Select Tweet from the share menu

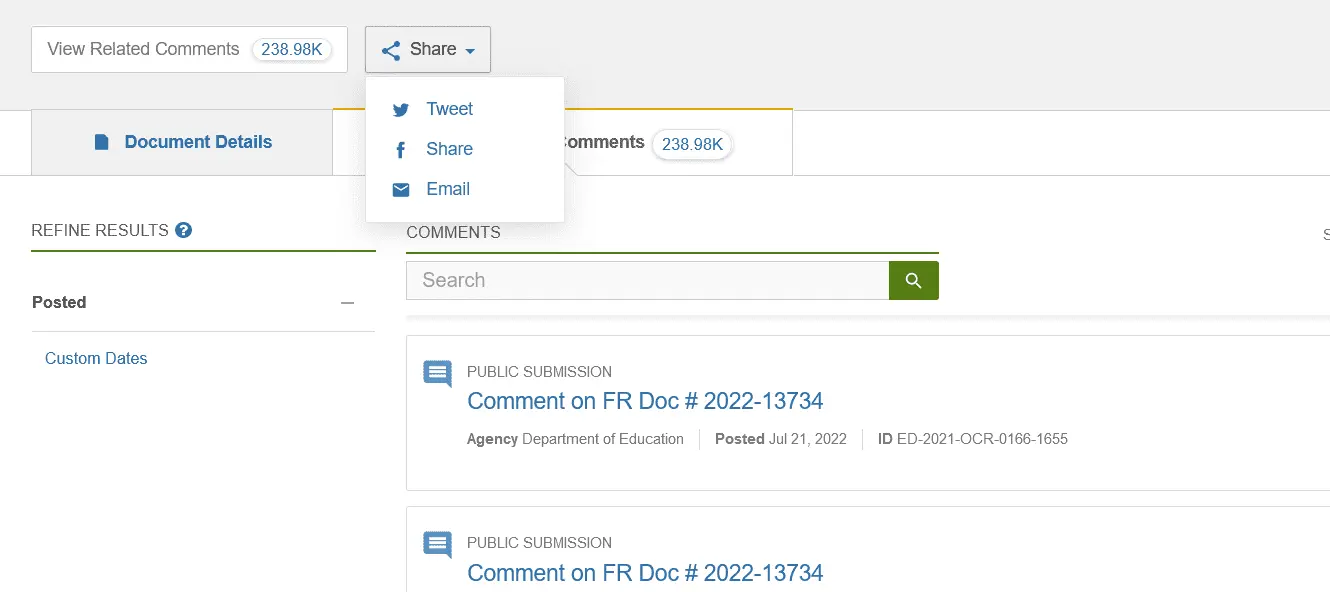point(449,109)
